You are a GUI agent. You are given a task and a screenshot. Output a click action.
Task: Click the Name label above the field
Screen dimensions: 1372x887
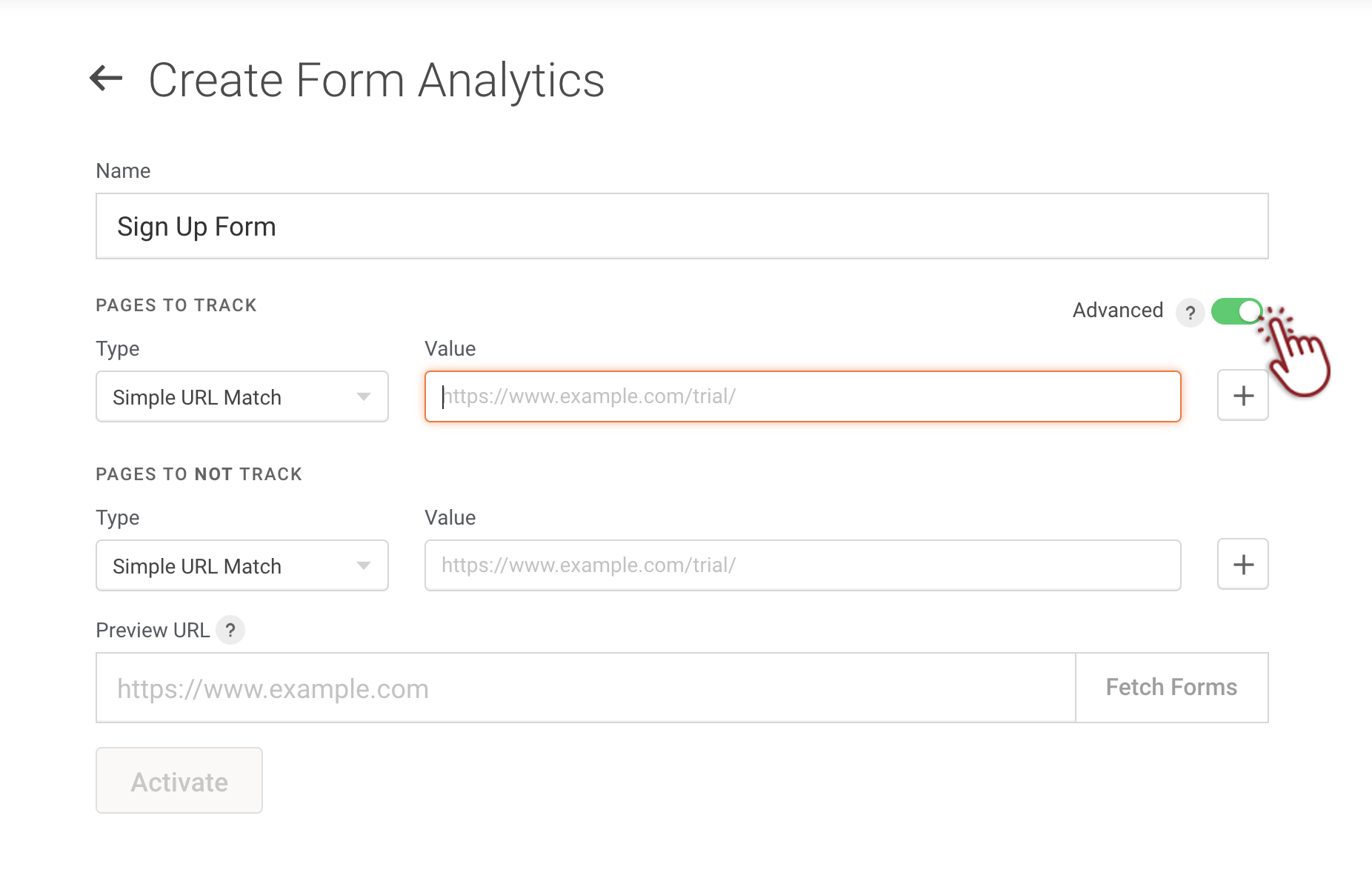pos(123,171)
